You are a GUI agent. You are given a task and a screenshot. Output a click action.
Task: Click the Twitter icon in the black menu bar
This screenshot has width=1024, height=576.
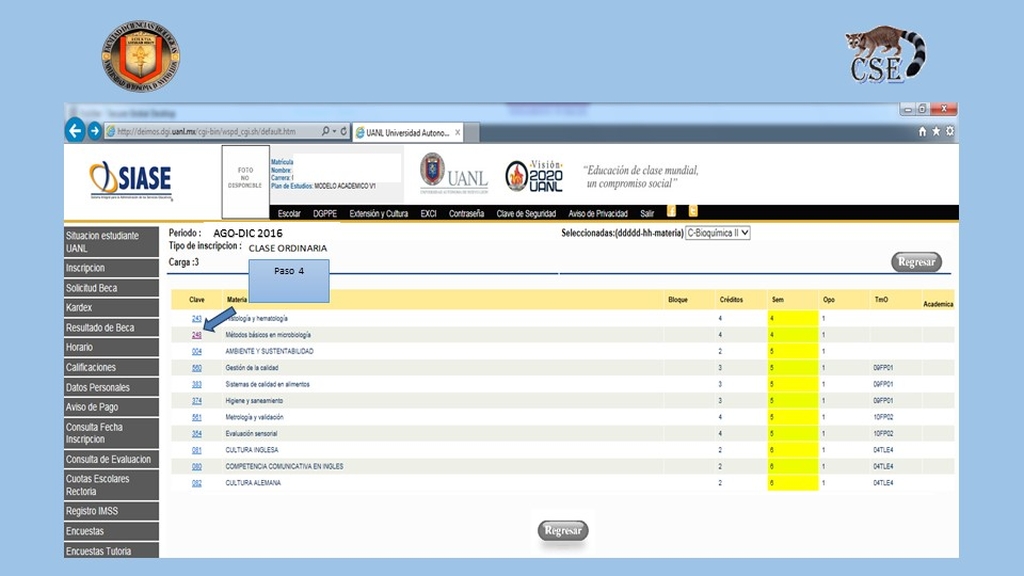point(693,211)
